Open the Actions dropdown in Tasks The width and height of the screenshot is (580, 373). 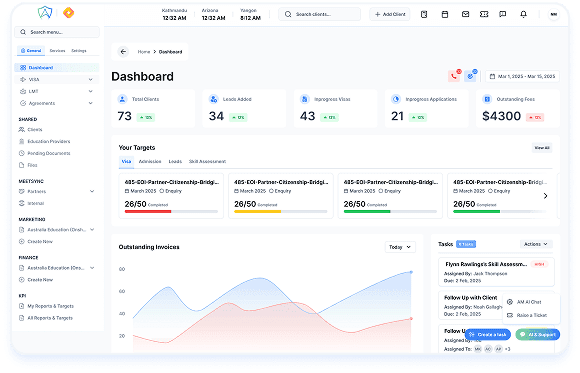pos(536,244)
